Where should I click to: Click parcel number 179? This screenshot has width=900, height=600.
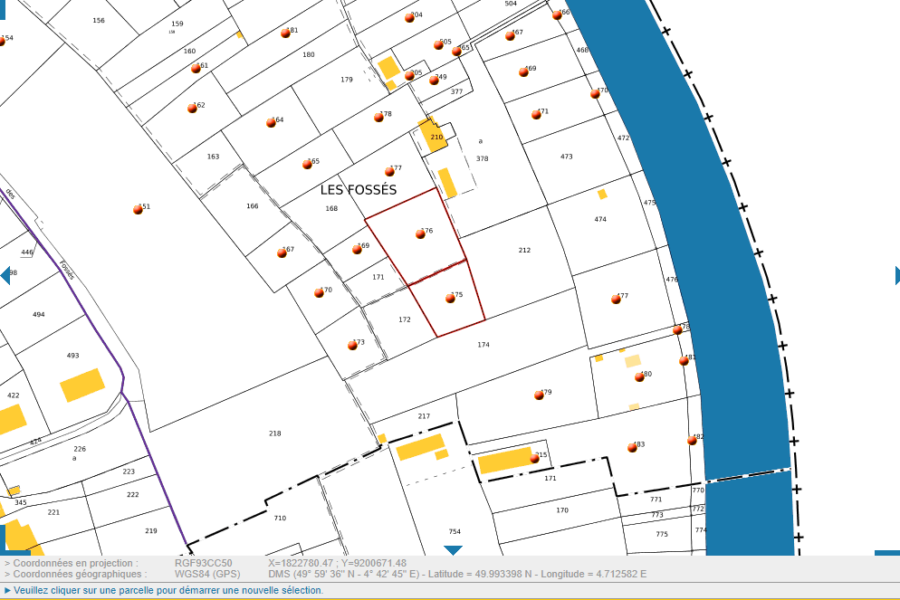(347, 80)
